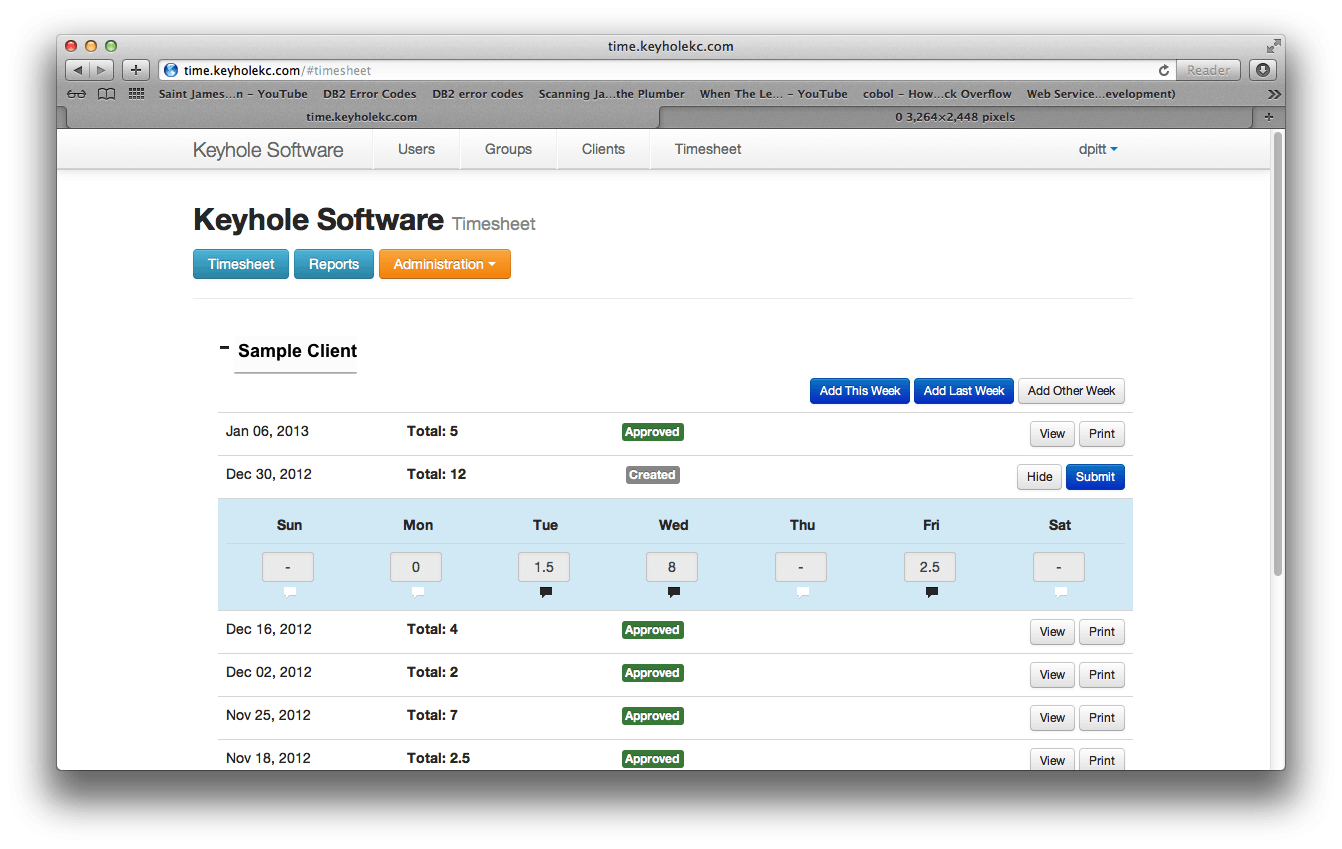
Task: Open the dpitt user menu
Action: tap(1097, 149)
